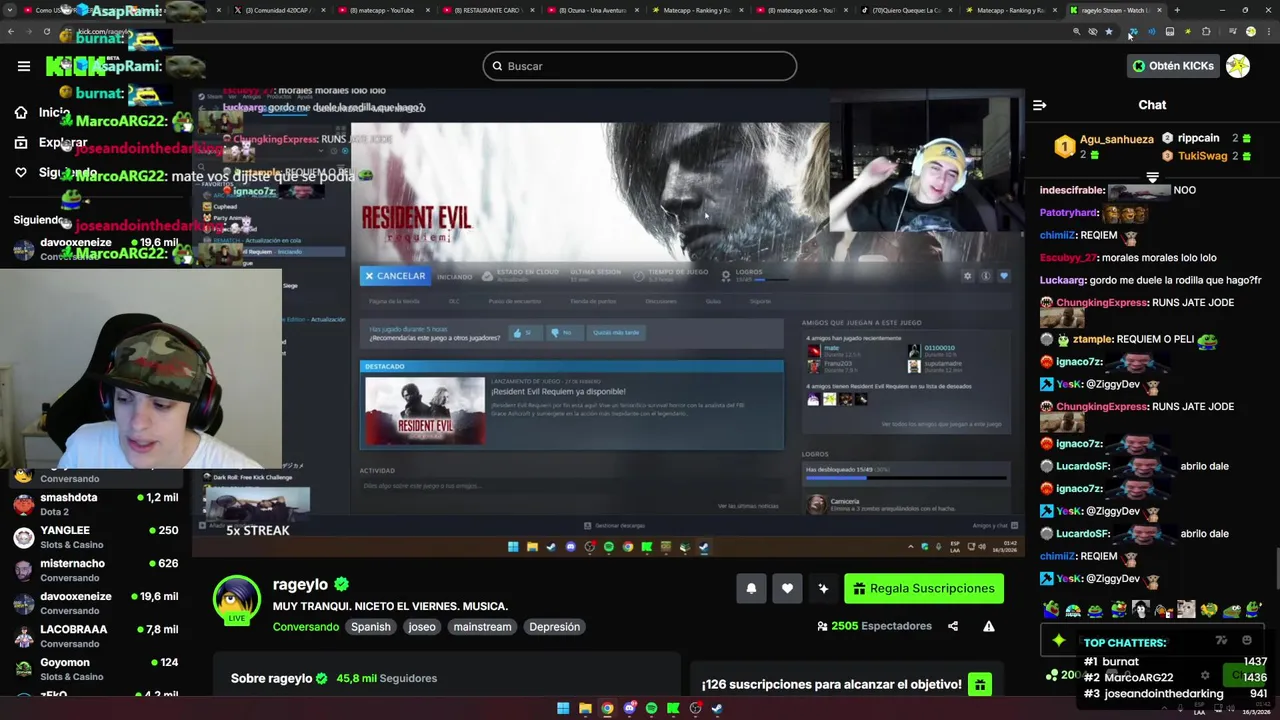1280x720 pixels.
Task: Switch to Ozuna - Una Aventura browser tab
Action: pos(590,10)
